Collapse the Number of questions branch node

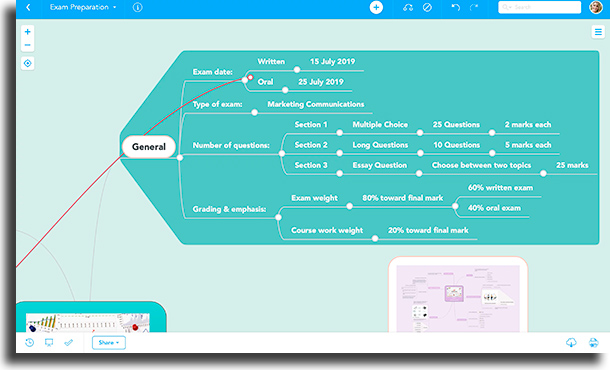[x=282, y=154]
